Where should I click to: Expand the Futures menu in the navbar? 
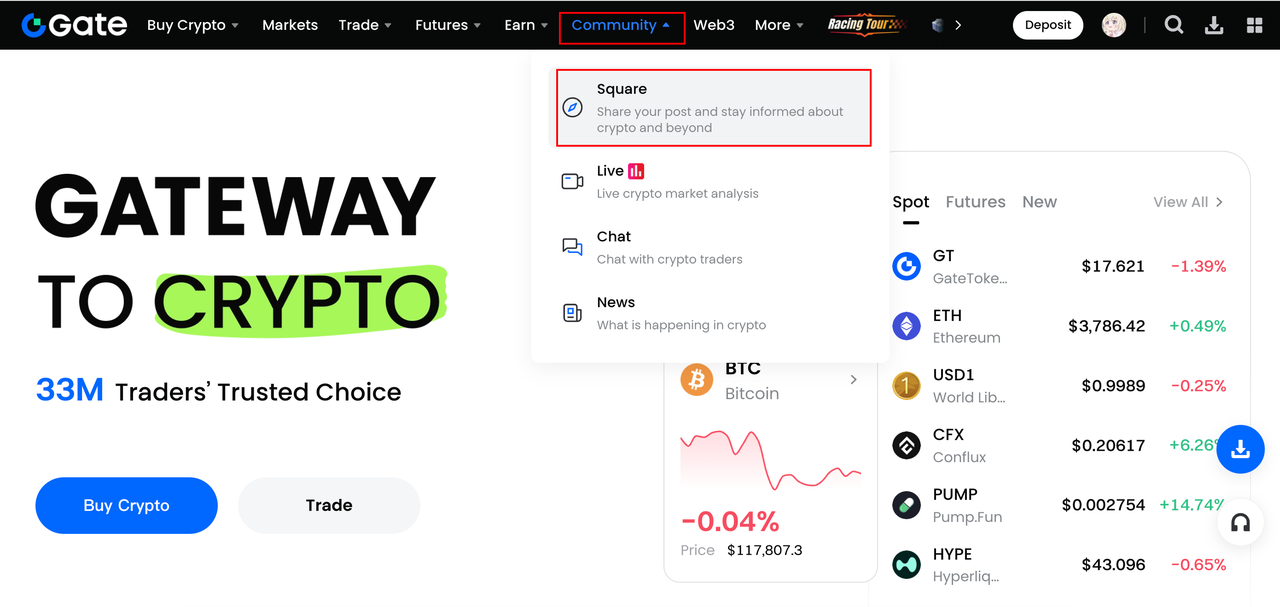(448, 25)
